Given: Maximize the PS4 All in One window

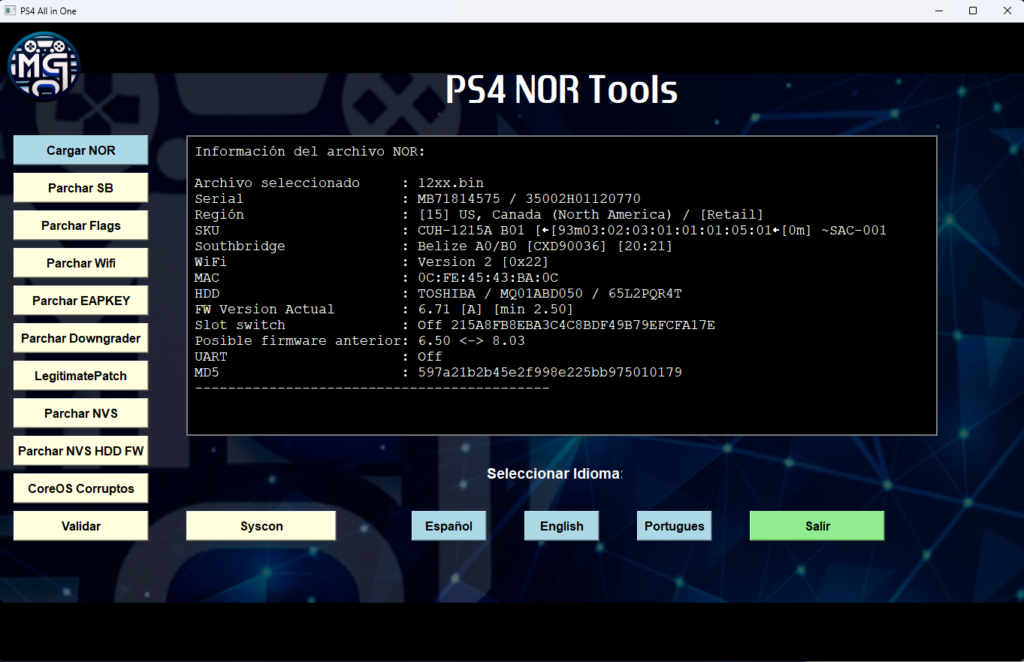Looking at the screenshot, I should click(972, 11).
